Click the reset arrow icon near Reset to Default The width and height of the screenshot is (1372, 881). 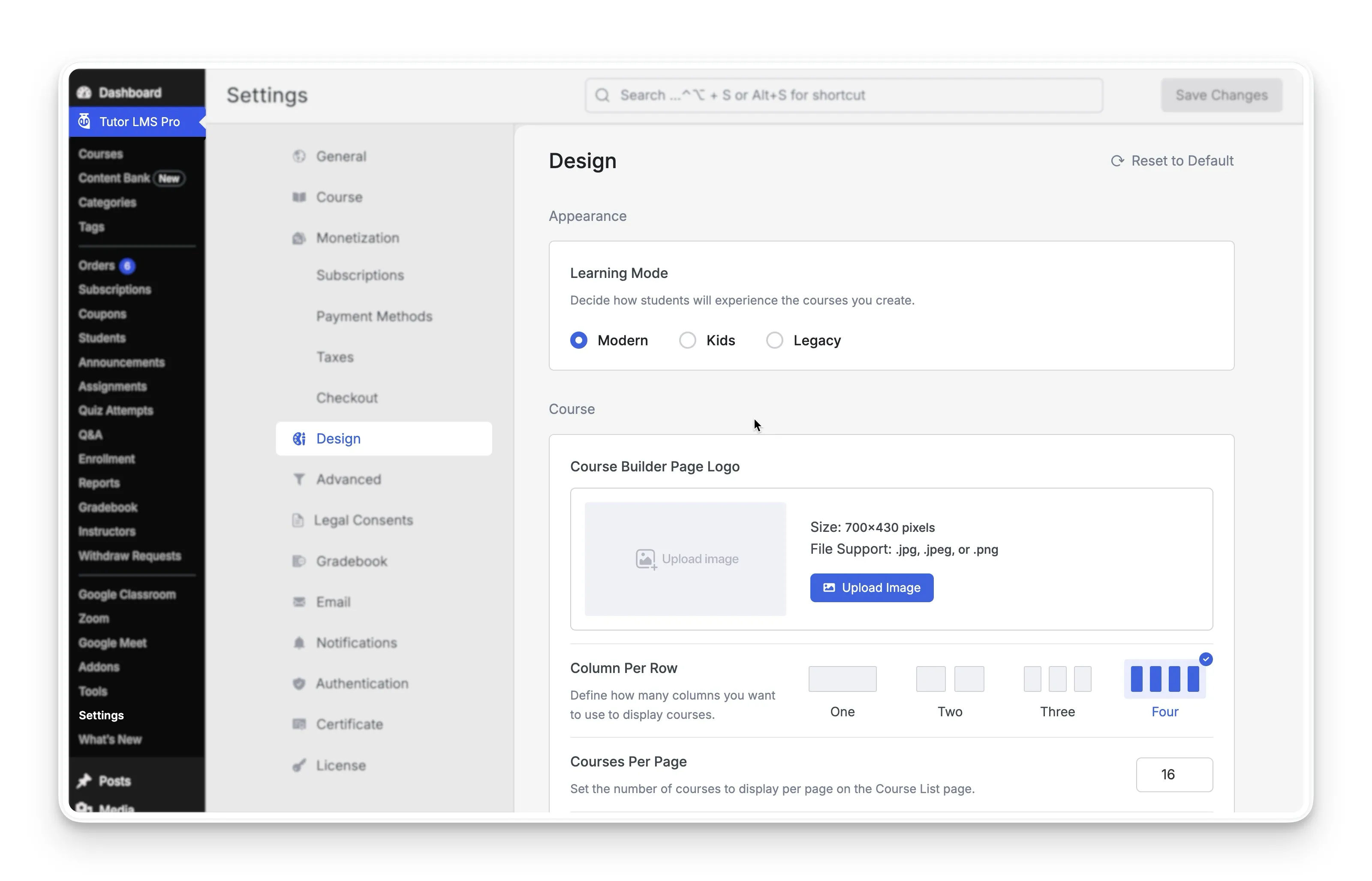[1117, 161]
